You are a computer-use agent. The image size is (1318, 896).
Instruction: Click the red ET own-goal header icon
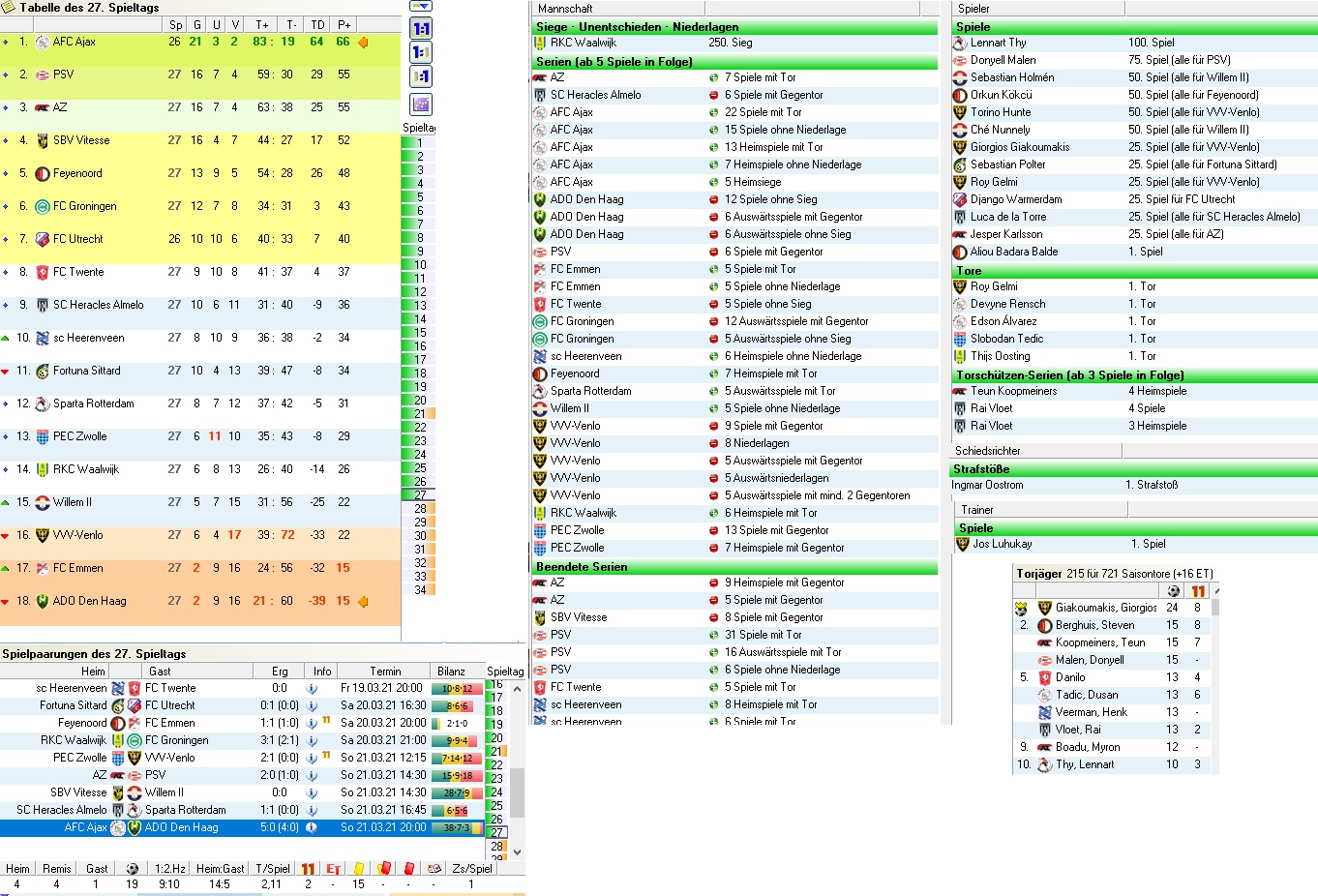tap(333, 869)
